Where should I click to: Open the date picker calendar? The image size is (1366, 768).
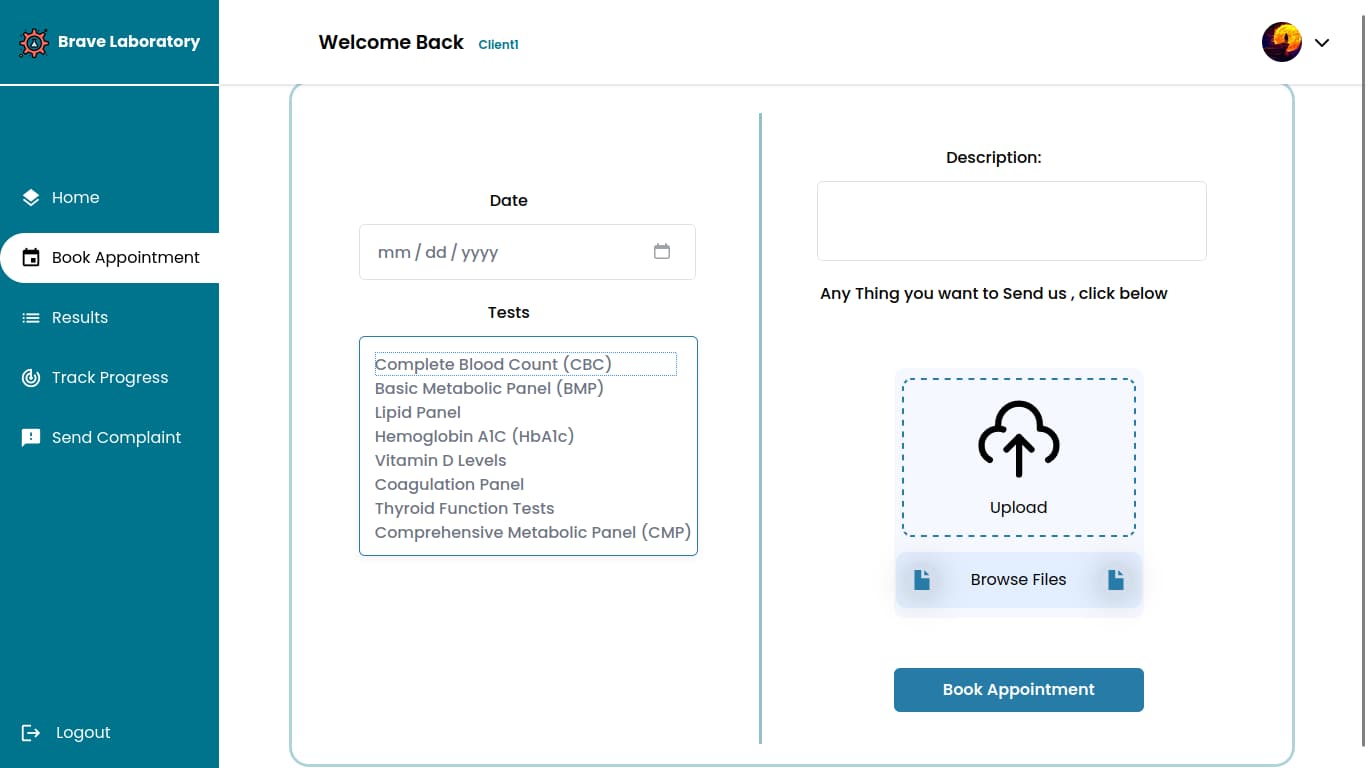tap(662, 252)
